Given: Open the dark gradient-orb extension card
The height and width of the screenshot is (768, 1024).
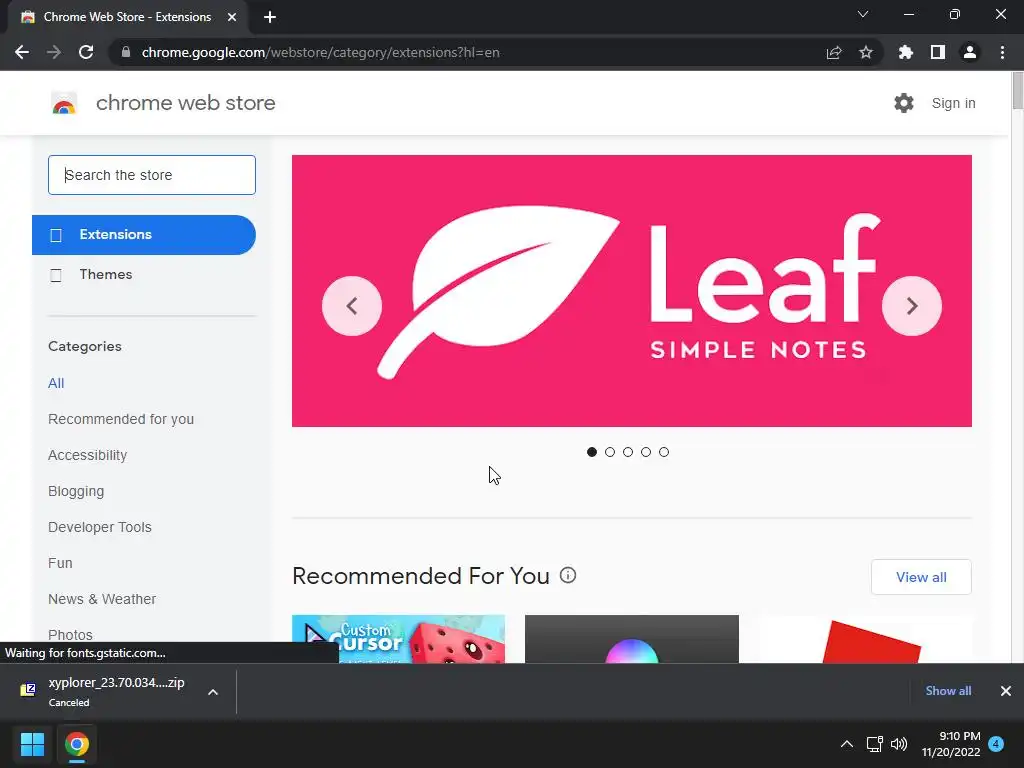Looking at the screenshot, I should click(x=632, y=639).
